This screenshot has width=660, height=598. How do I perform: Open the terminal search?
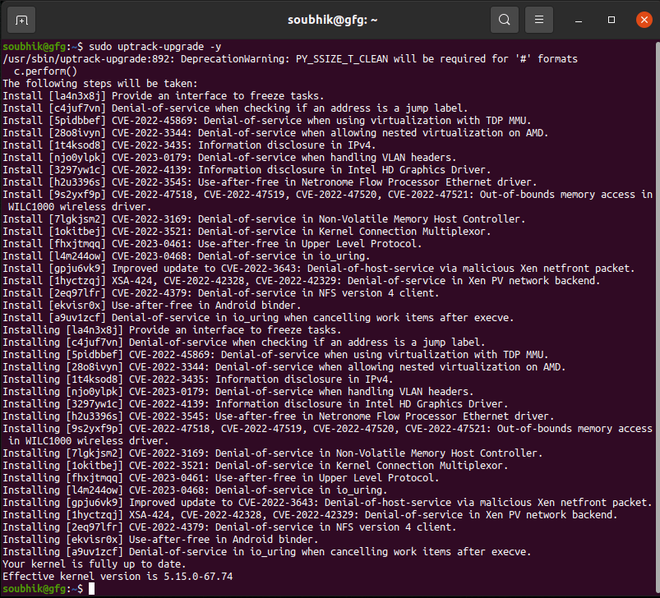coord(504,20)
